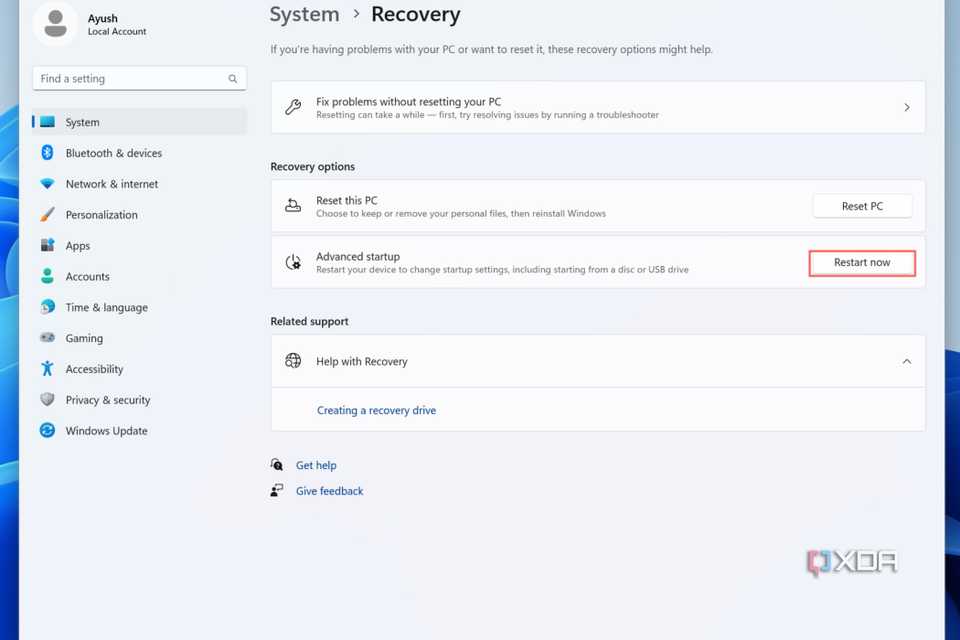
Task: Click the Time & language globe icon
Action: point(47,307)
